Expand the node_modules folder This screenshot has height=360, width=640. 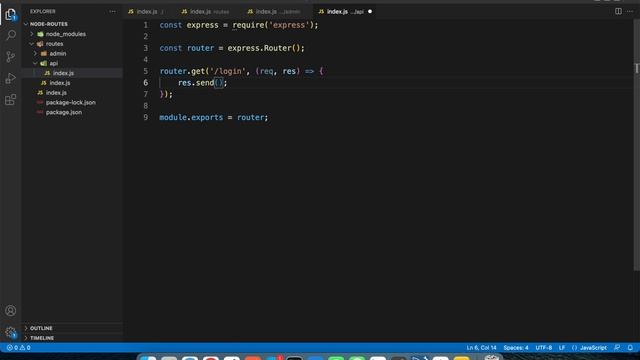point(65,34)
